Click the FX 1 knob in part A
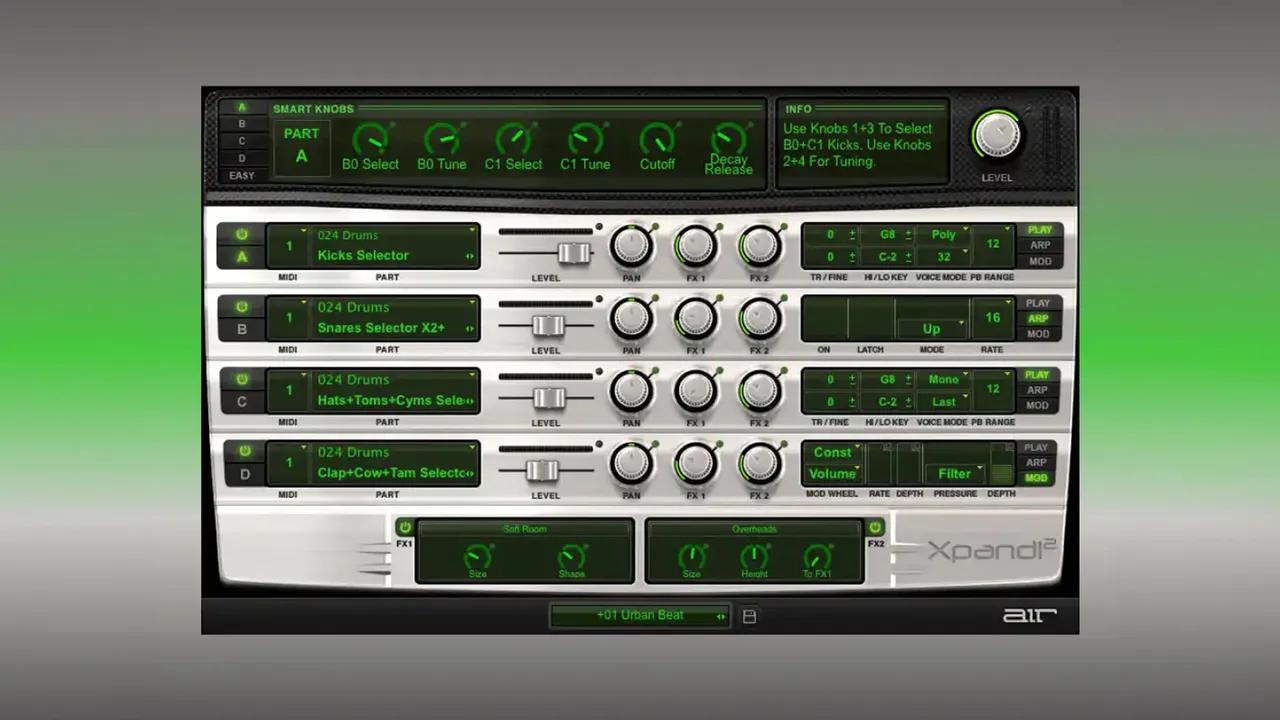The height and width of the screenshot is (720, 1280). [695, 245]
